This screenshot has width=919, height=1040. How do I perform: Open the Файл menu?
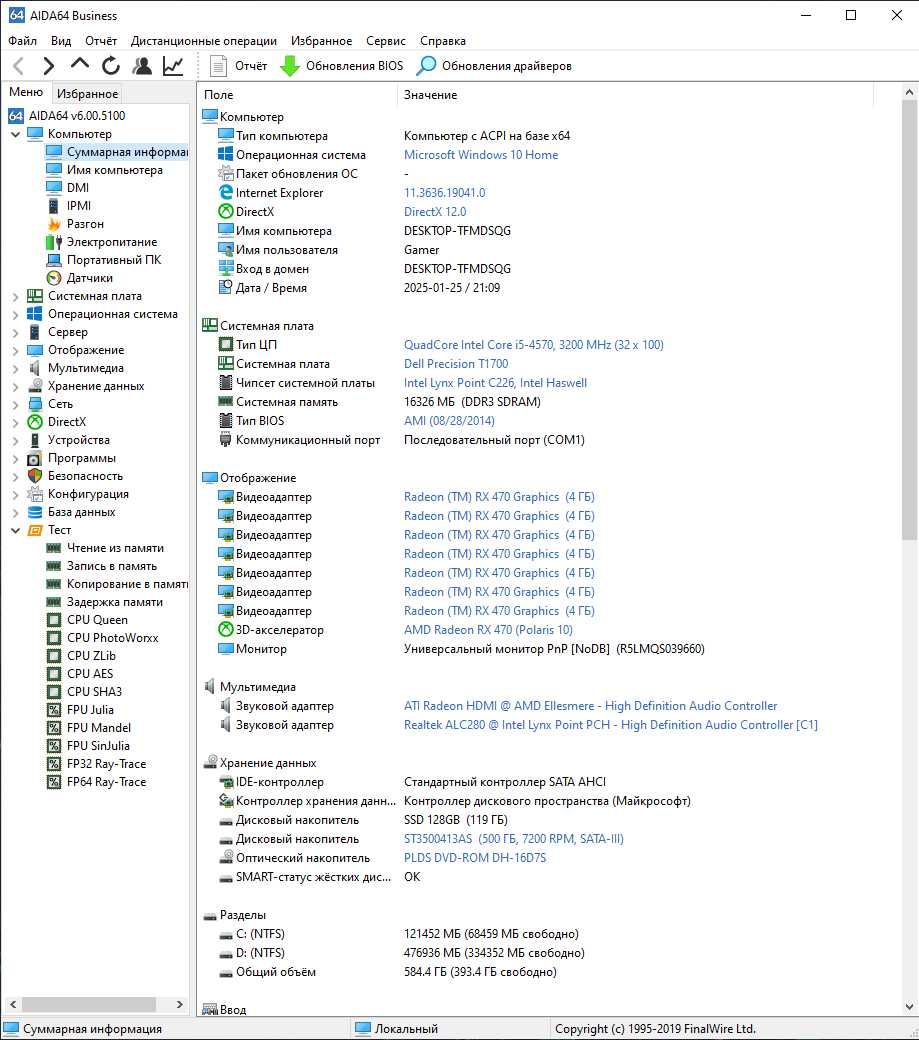23,40
